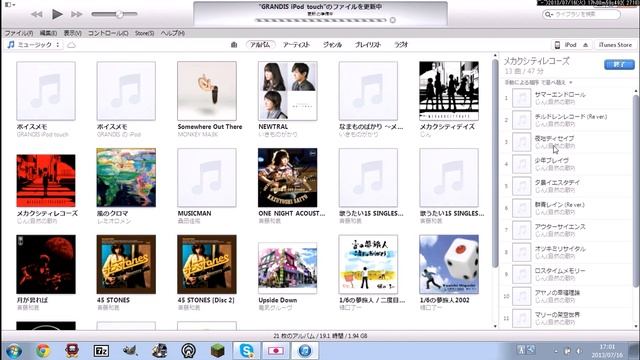Click the blue 終了 (done) button
The image size is (640, 360).
point(619,64)
